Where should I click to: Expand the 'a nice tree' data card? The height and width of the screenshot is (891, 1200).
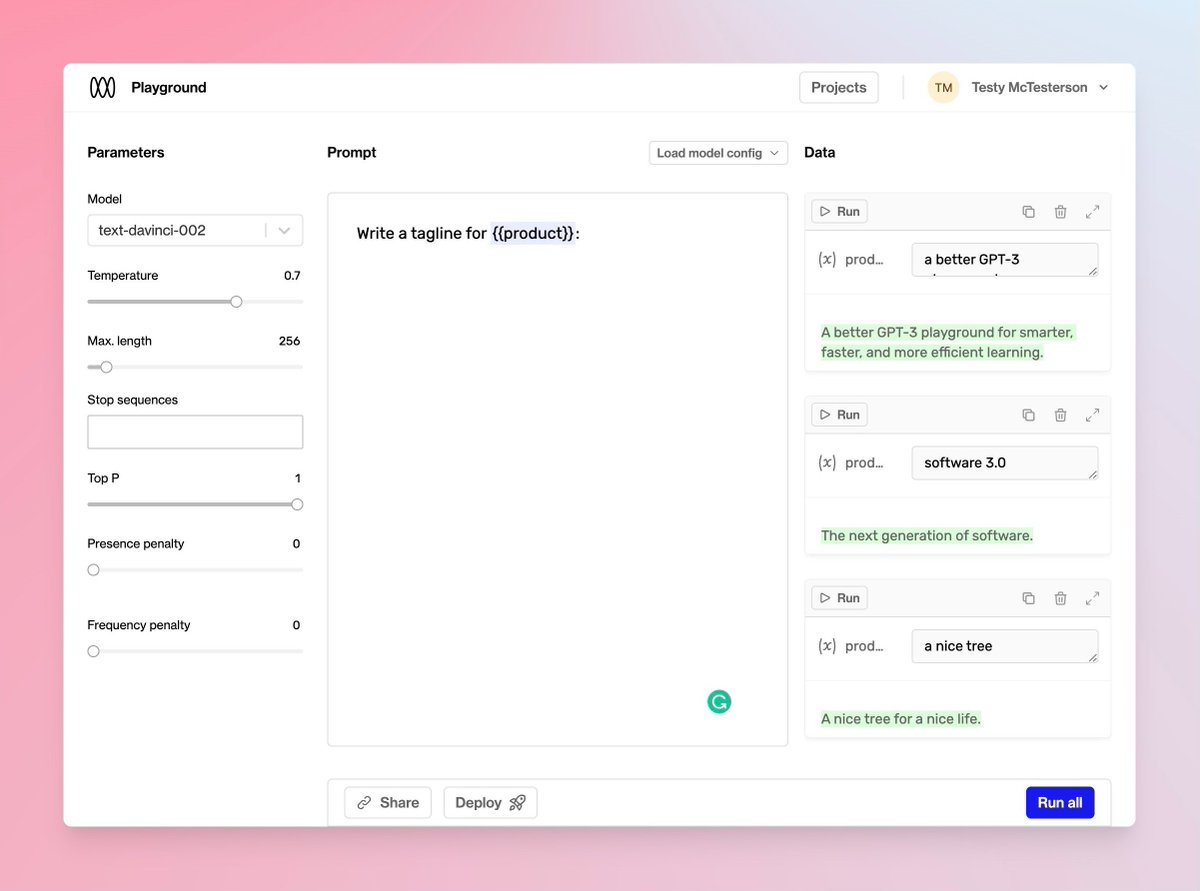click(x=1092, y=598)
